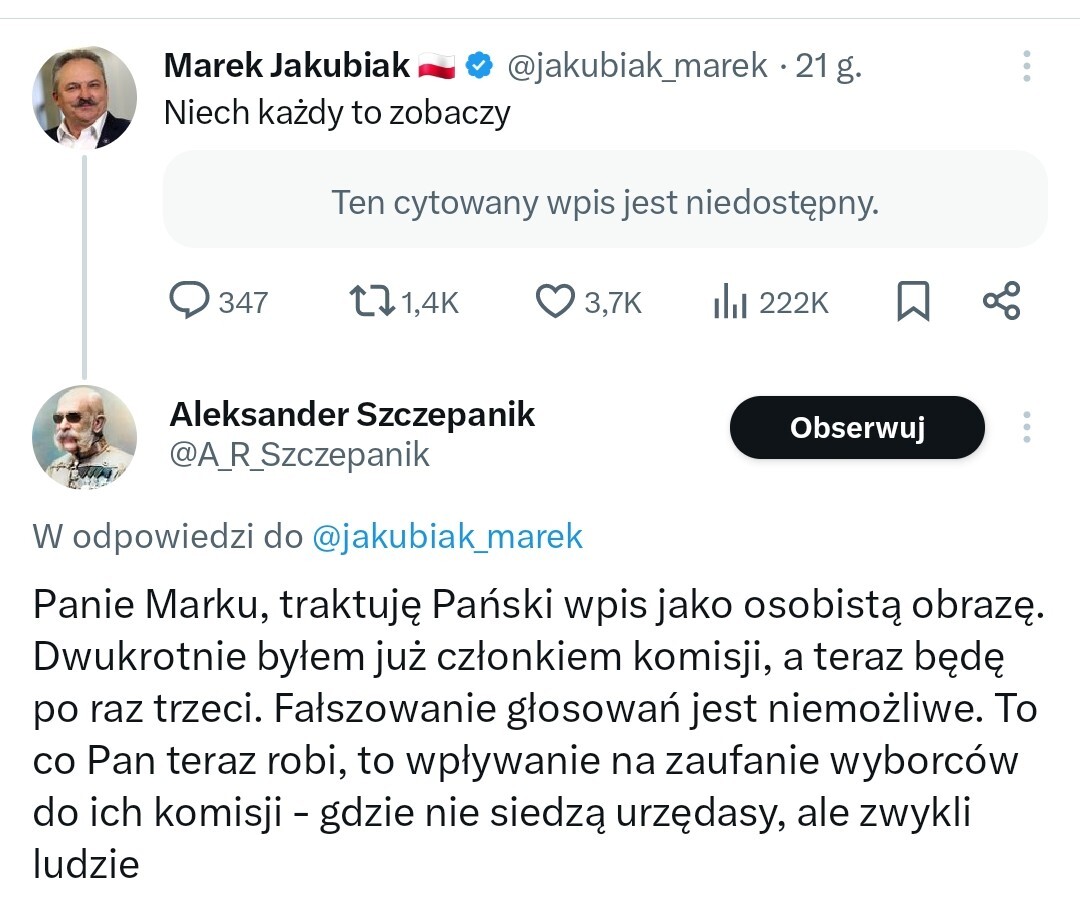Open the reply text starting 'Panie Marku'
This screenshot has width=1080, height=903.
coord(530,730)
